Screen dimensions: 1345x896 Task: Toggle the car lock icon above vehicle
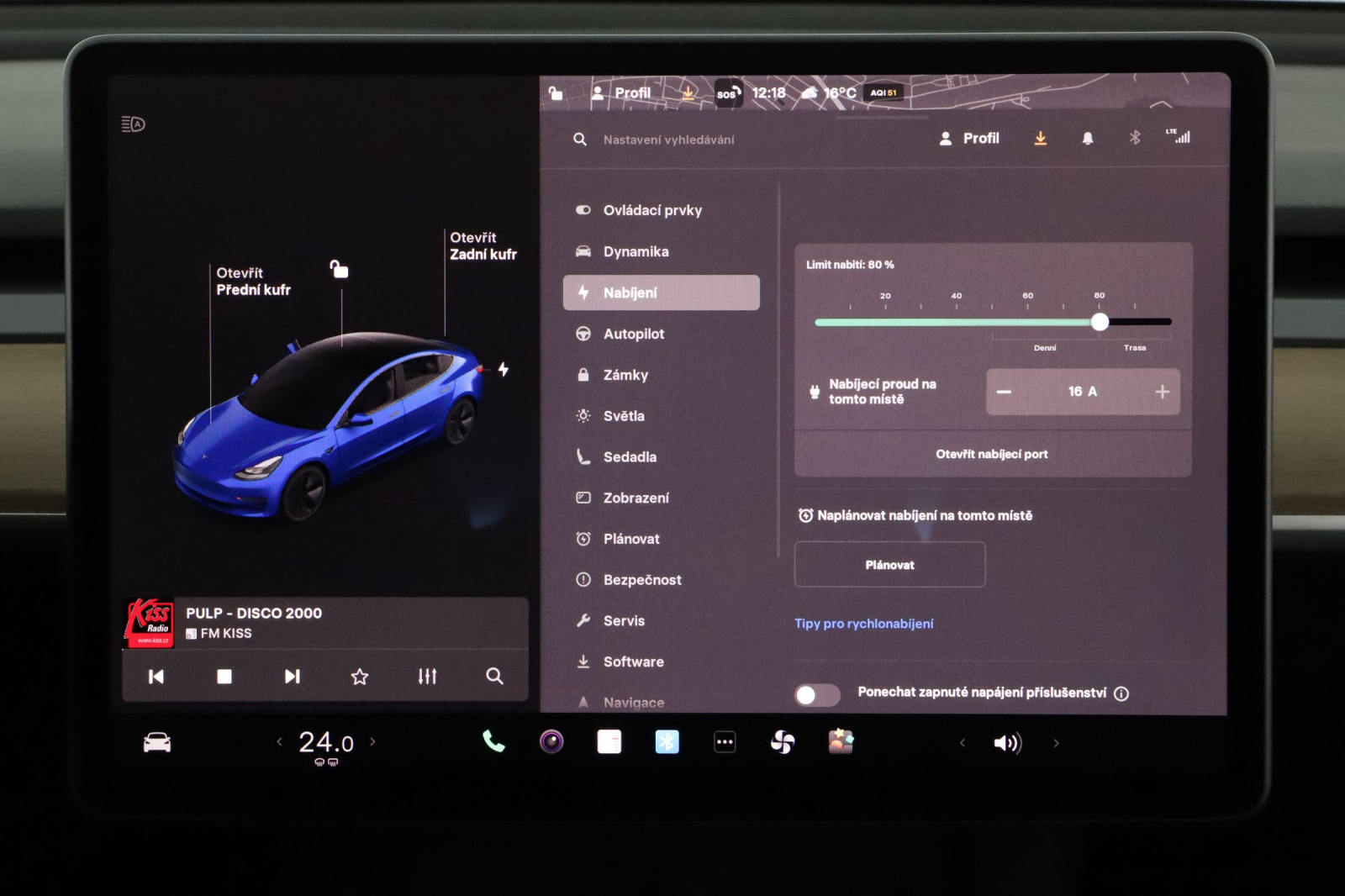pyautogui.click(x=339, y=269)
